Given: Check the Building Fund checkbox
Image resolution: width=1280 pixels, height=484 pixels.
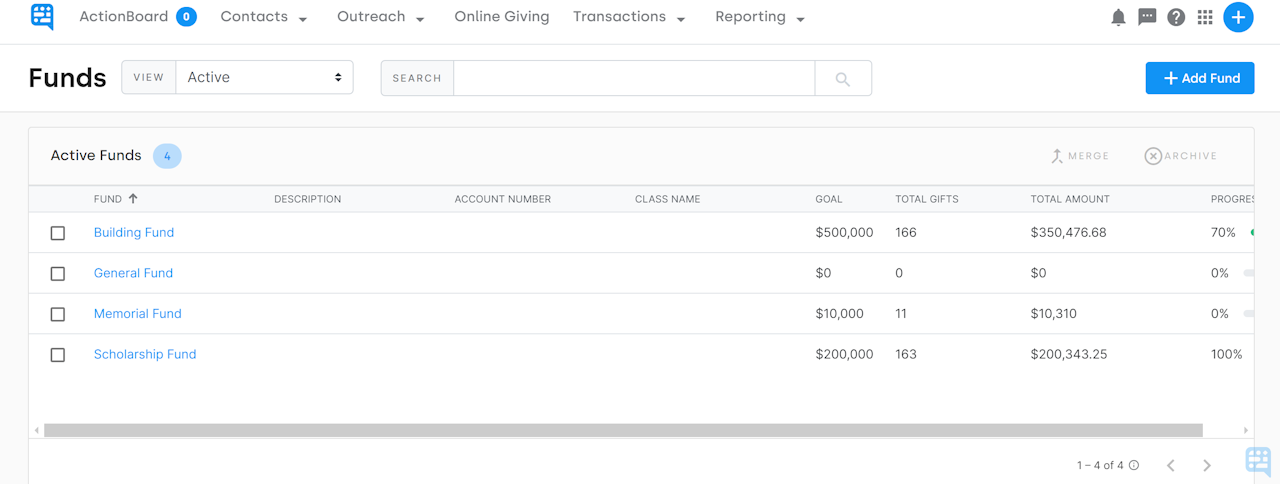Looking at the screenshot, I should [58, 233].
